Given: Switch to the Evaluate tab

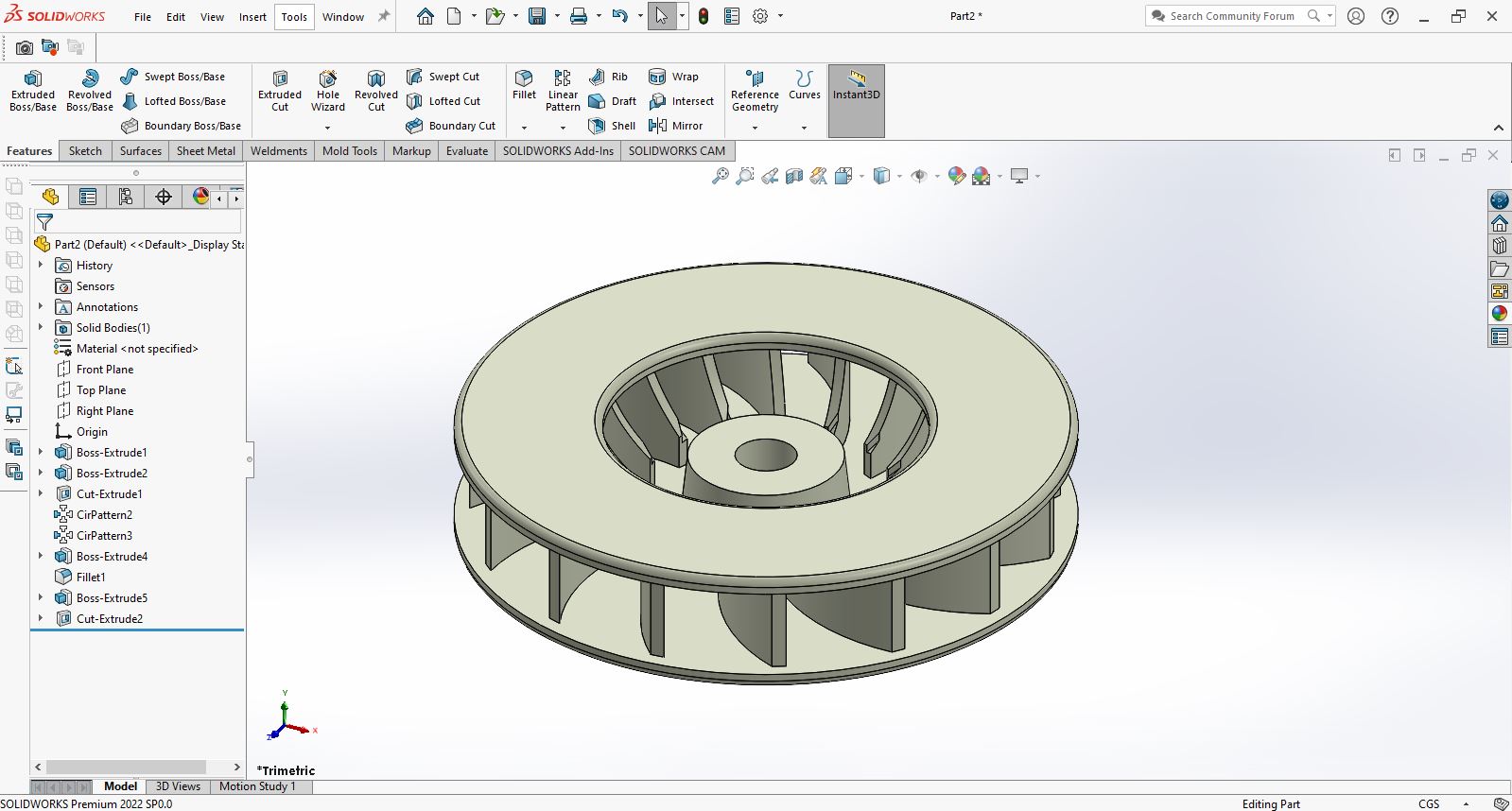Looking at the screenshot, I should [x=467, y=151].
